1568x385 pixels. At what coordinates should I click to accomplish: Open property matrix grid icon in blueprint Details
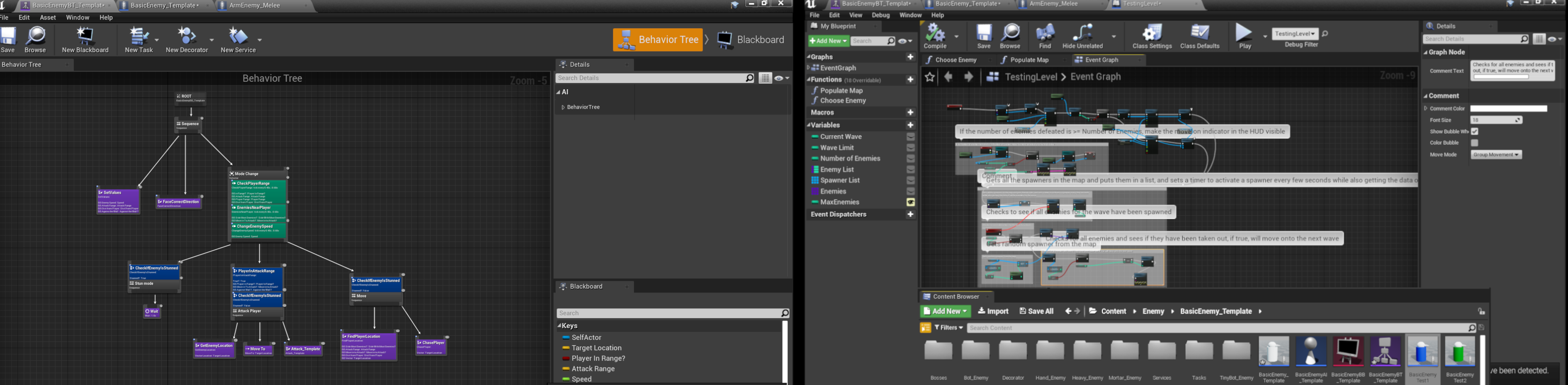click(x=1539, y=39)
